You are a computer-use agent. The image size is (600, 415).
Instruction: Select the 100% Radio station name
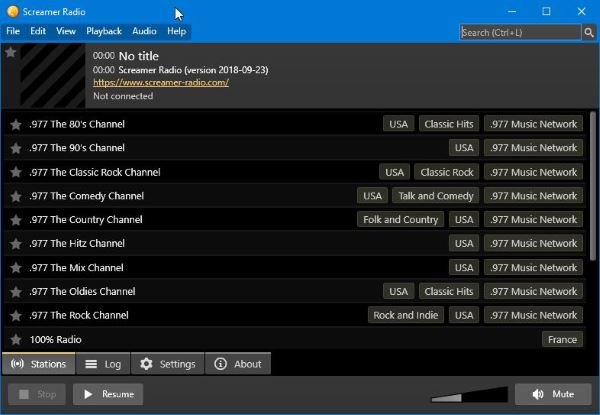[x=55, y=340]
